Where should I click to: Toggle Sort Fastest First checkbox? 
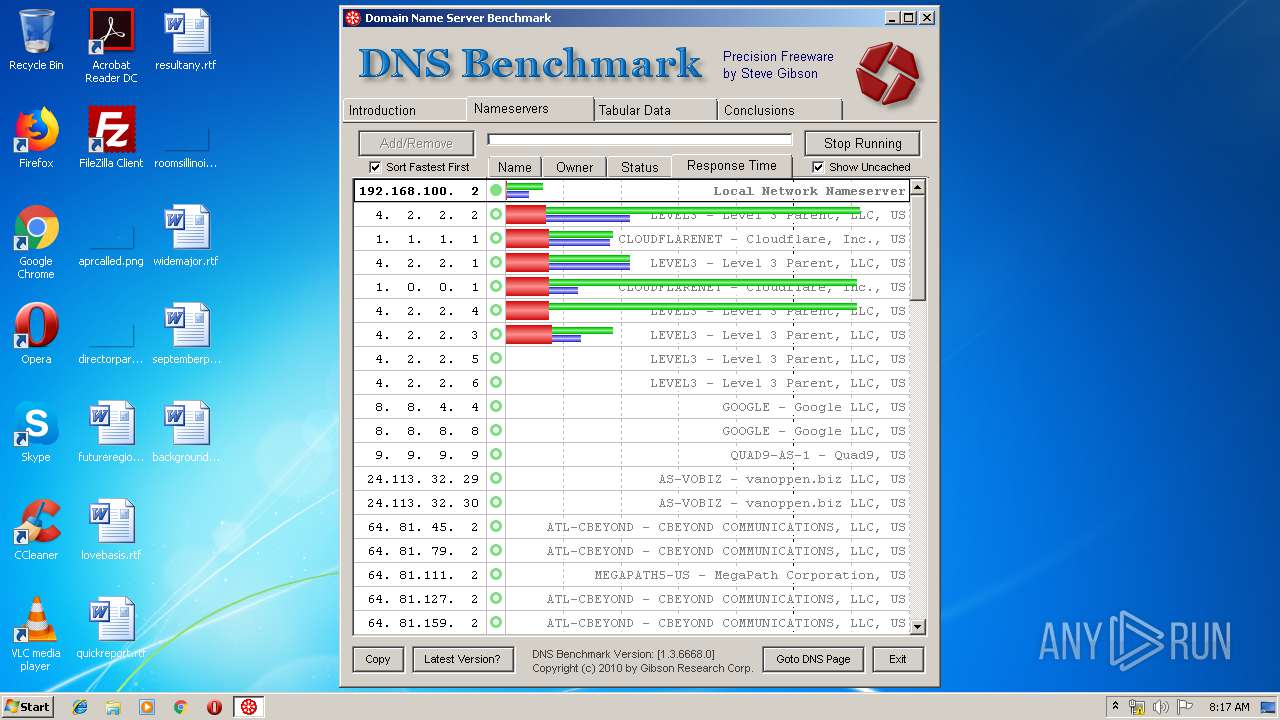click(375, 167)
